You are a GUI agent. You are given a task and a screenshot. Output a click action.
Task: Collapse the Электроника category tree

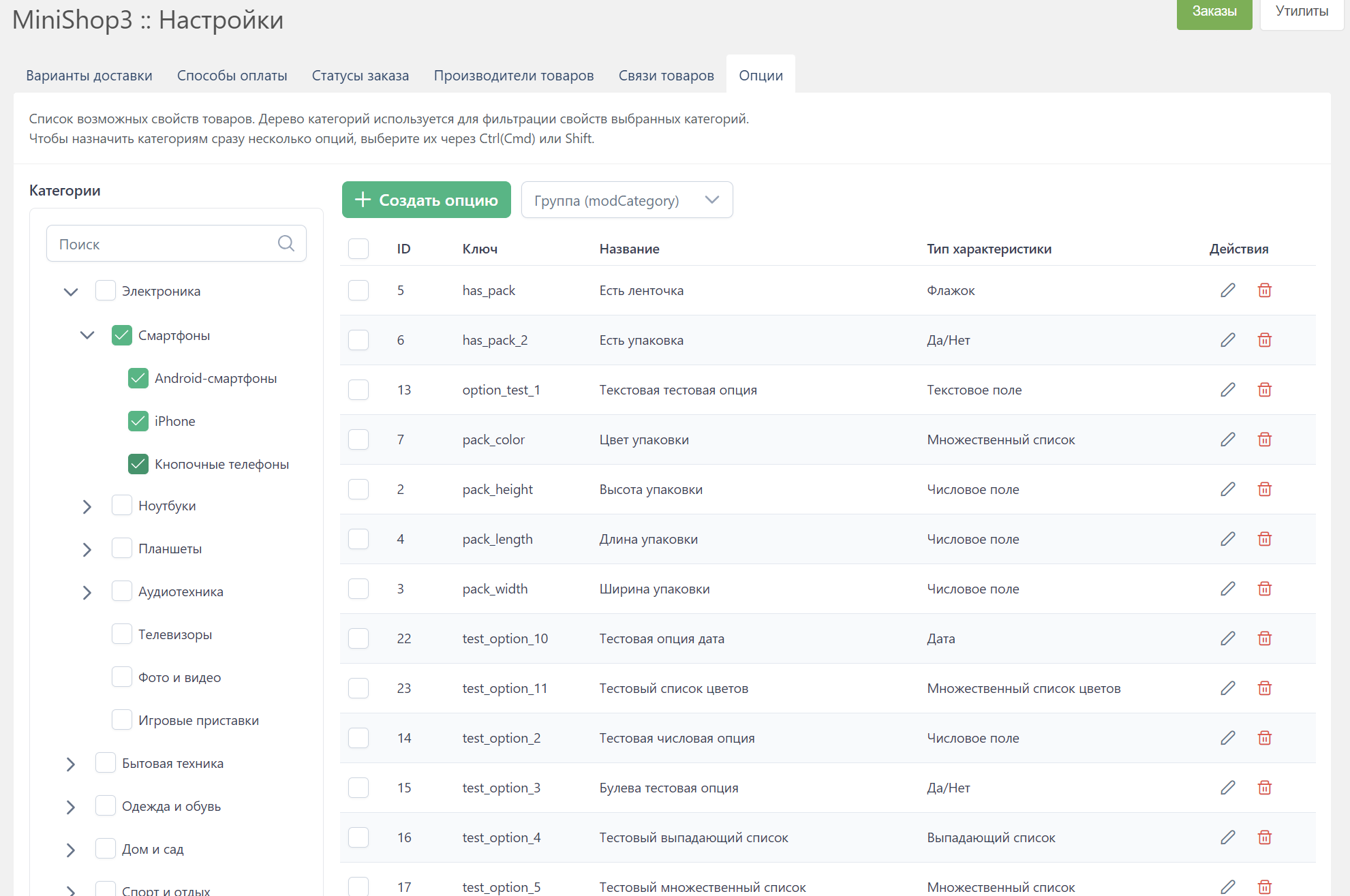(x=71, y=292)
